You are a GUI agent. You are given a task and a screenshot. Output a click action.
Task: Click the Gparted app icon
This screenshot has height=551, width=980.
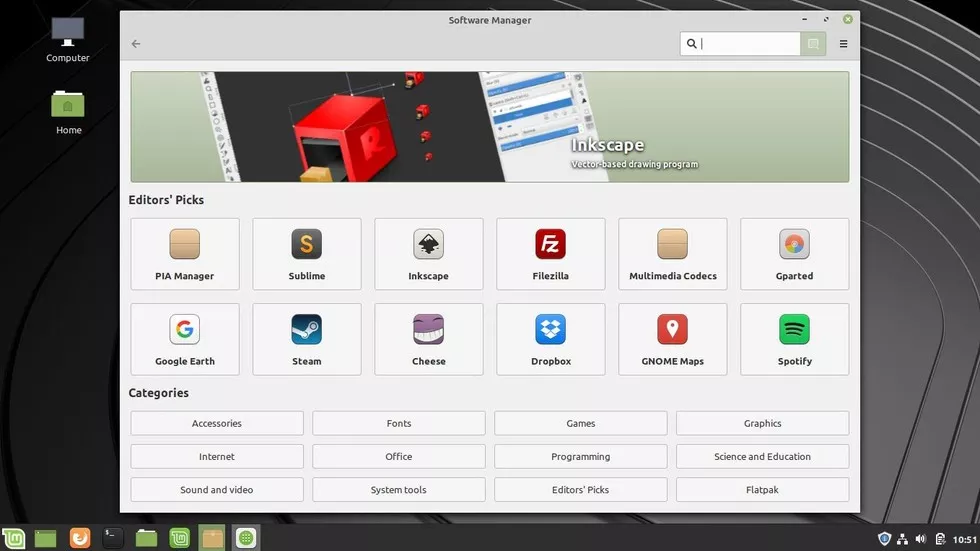tap(794, 245)
